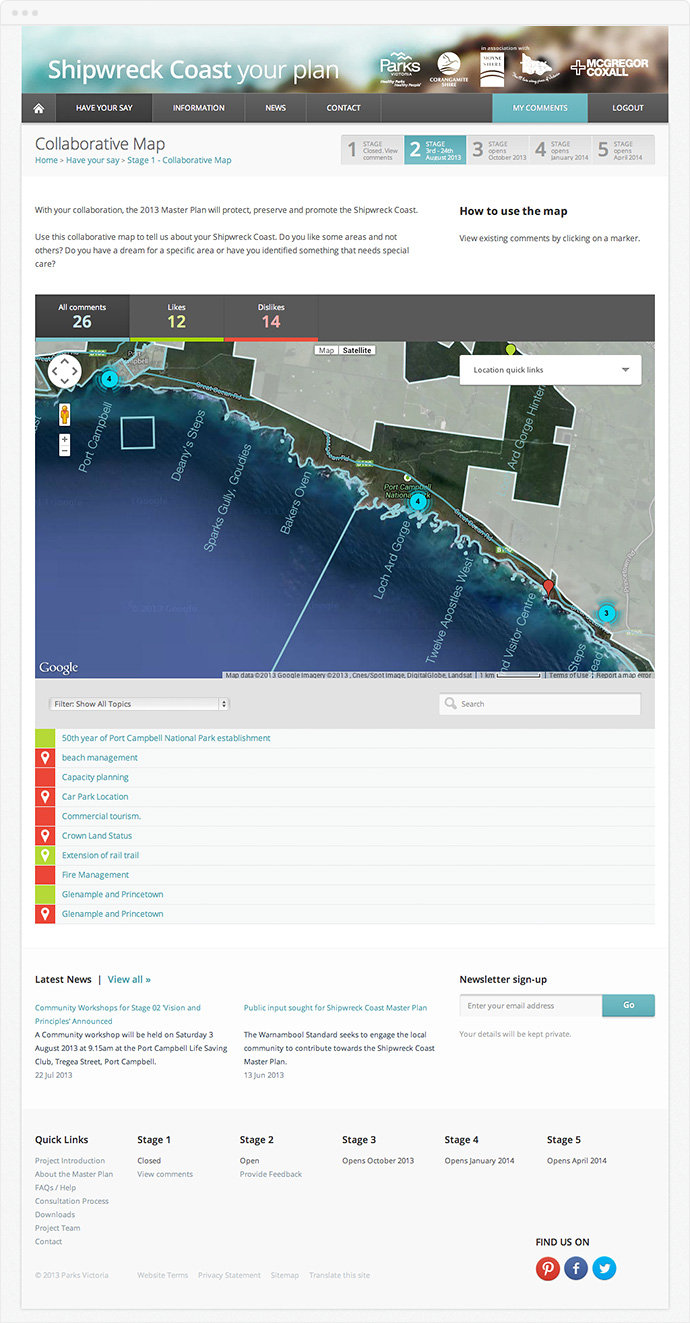690x1323 pixels.
Task: Open the cyan cluster marker near Port Campbell
Action: [109, 378]
